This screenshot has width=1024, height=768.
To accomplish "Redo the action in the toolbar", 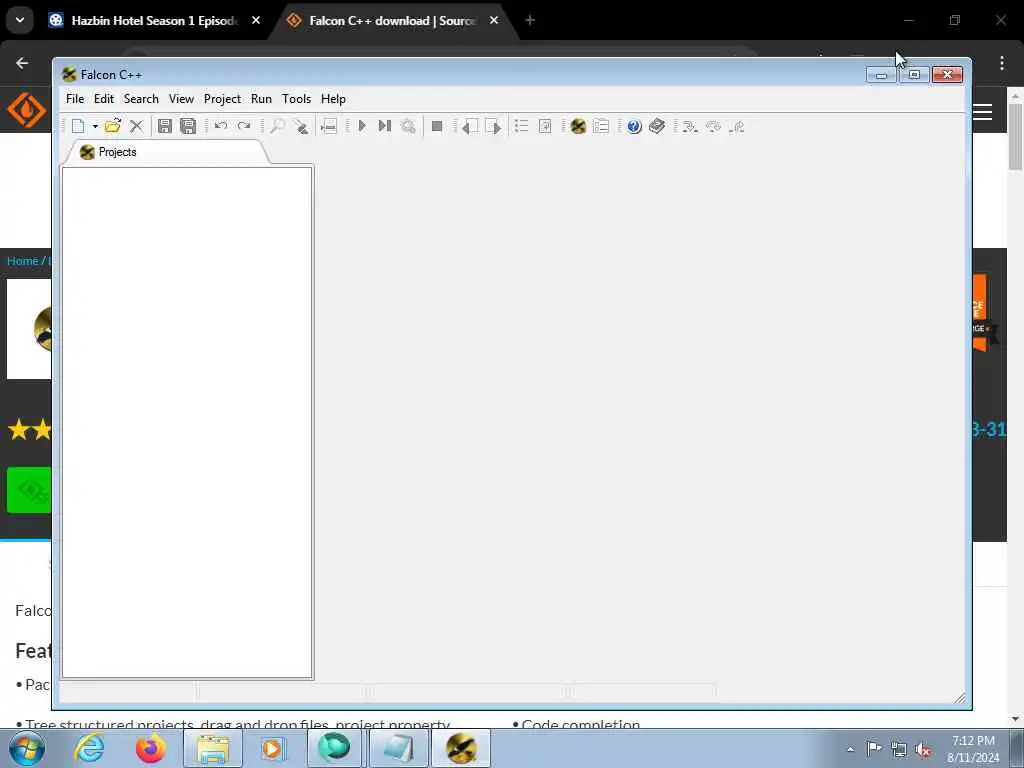I will 244,126.
